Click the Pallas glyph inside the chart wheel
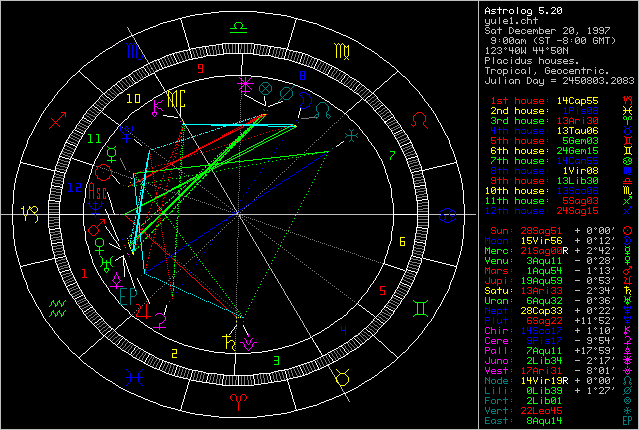Viewport: 639px width, 430px height. pos(117,281)
